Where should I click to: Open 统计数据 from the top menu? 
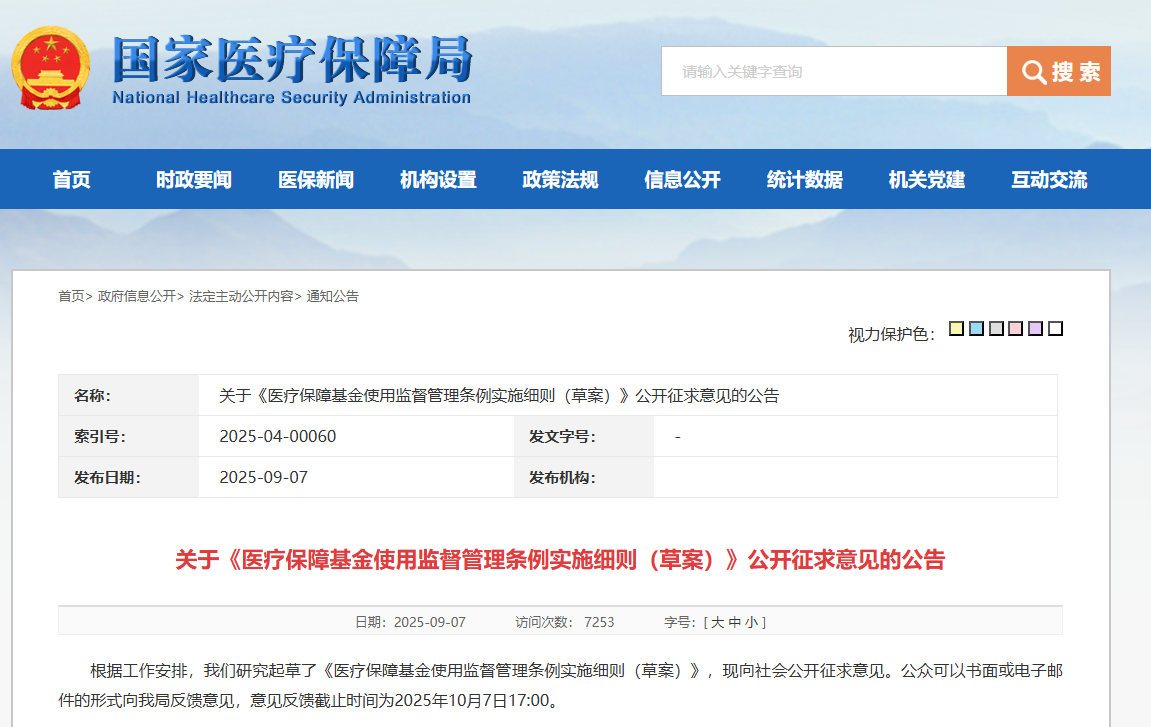coord(804,180)
